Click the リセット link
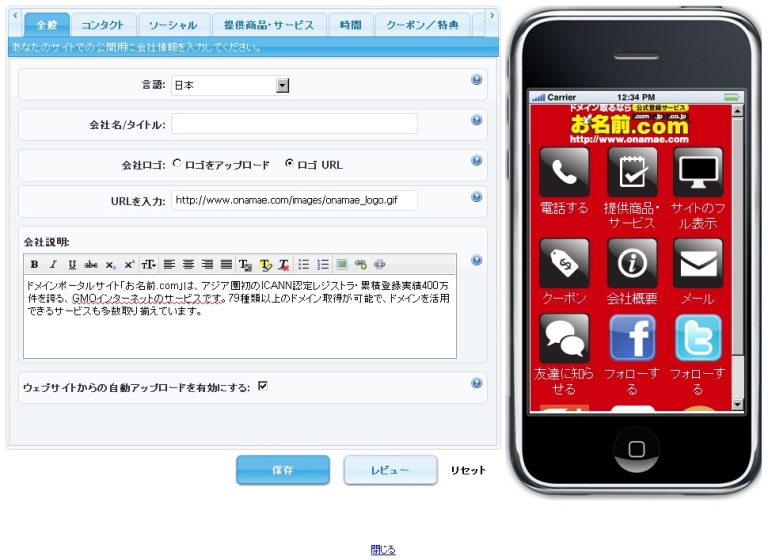The image size is (768, 560). (468, 470)
